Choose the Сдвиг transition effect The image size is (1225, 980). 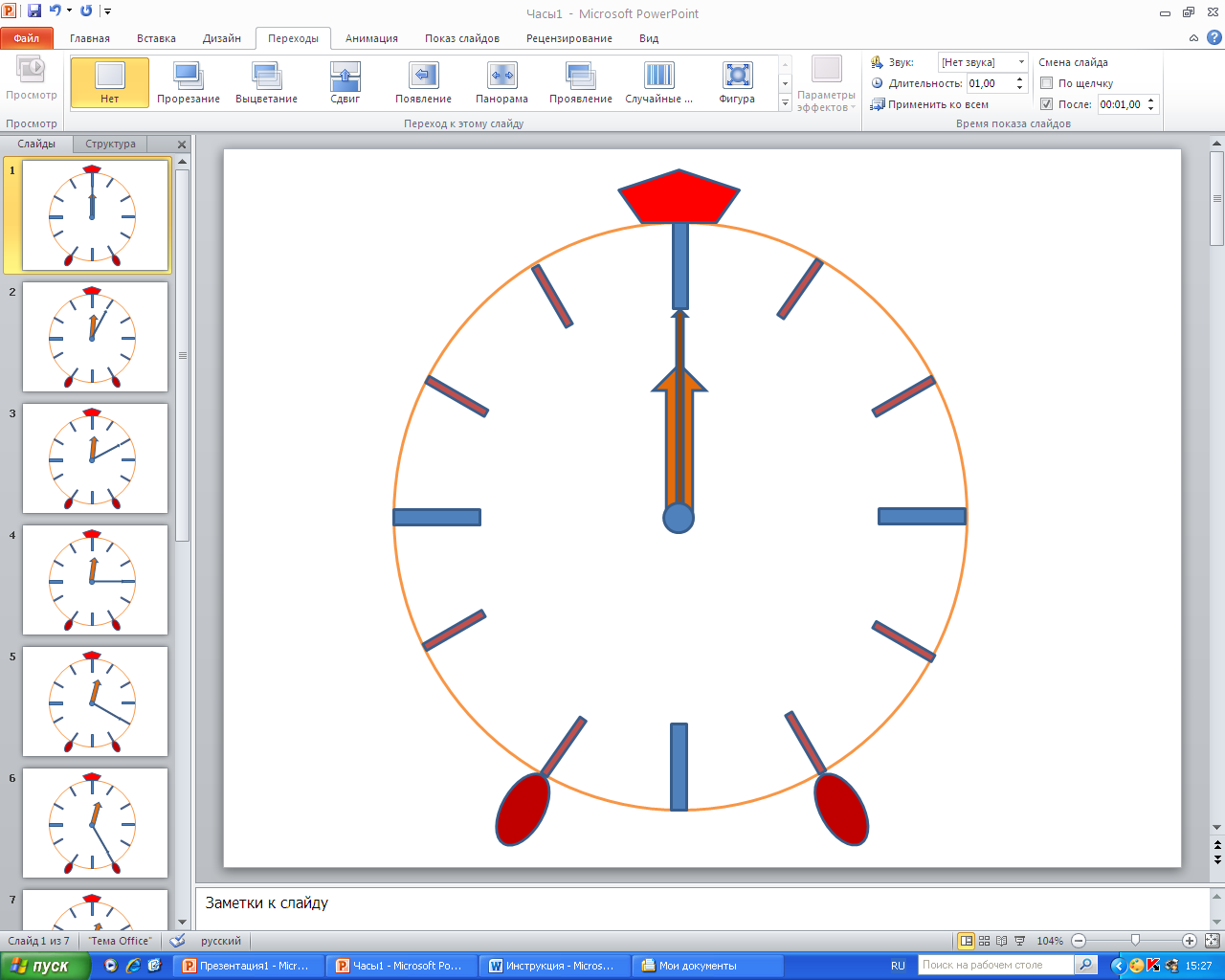click(345, 81)
